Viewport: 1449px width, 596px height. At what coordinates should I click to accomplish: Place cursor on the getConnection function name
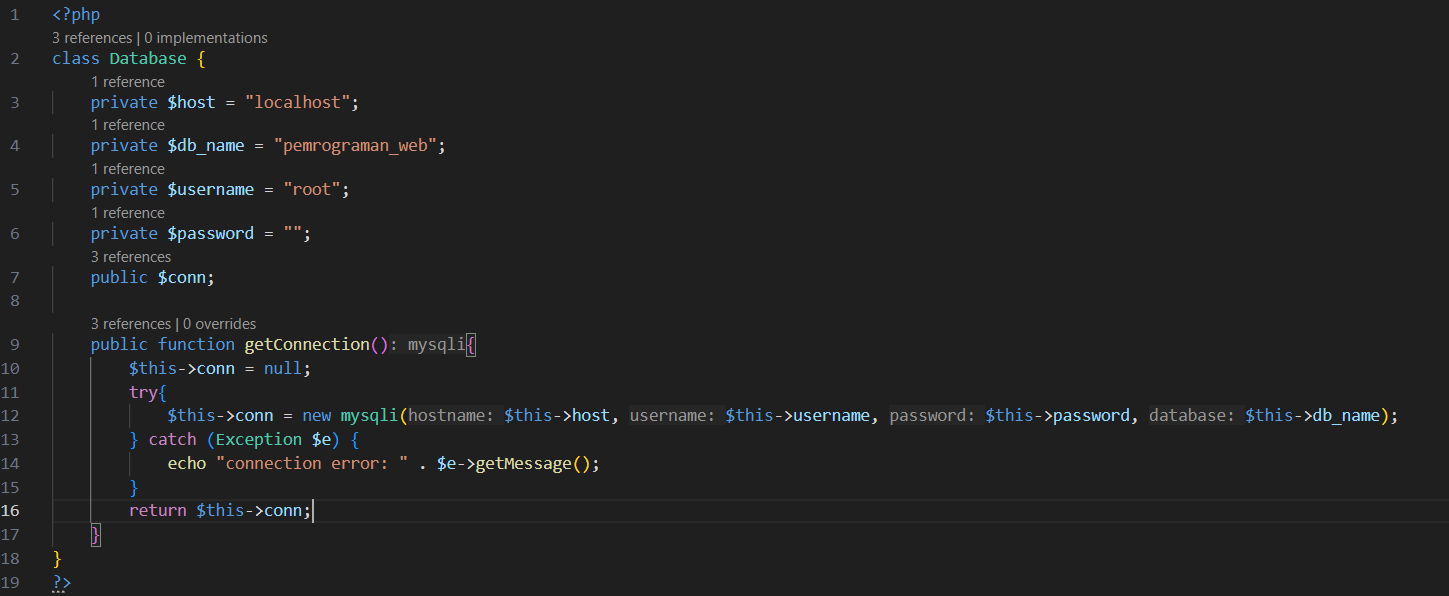point(306,344)
